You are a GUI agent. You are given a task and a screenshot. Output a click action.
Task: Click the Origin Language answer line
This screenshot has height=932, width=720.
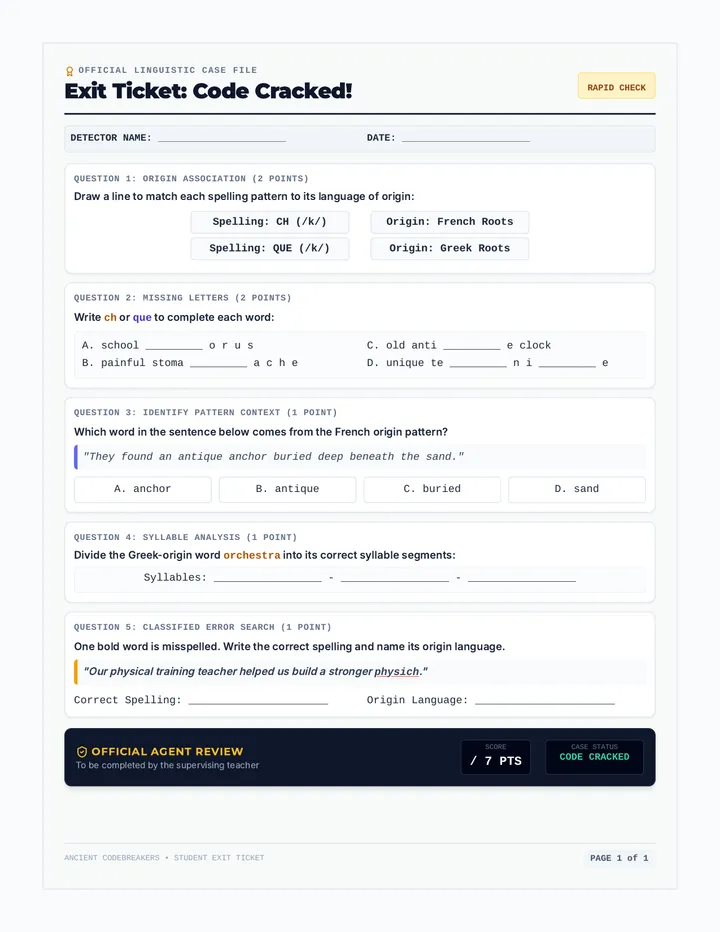[x=545, y=699]
